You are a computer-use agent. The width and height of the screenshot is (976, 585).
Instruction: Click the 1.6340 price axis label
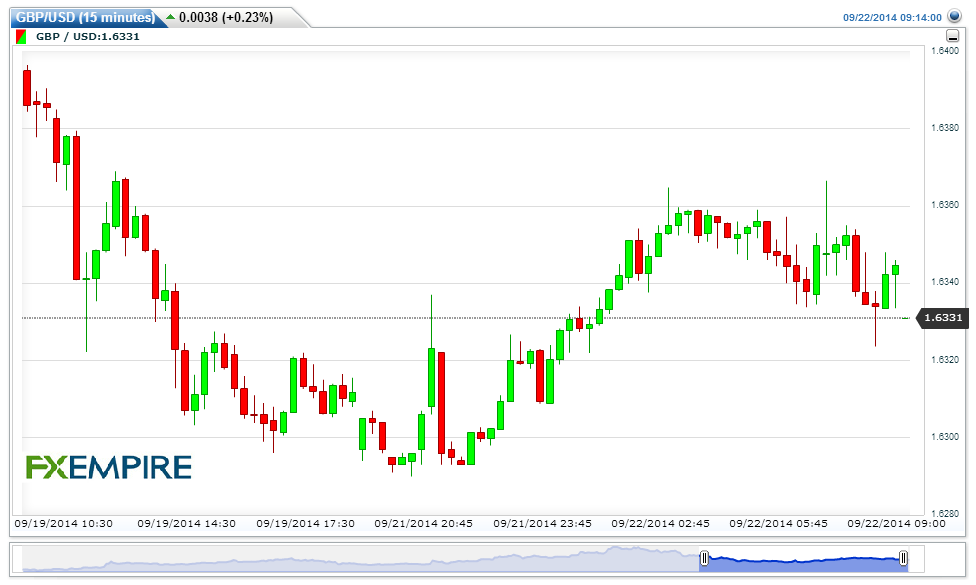click(944, 282)
